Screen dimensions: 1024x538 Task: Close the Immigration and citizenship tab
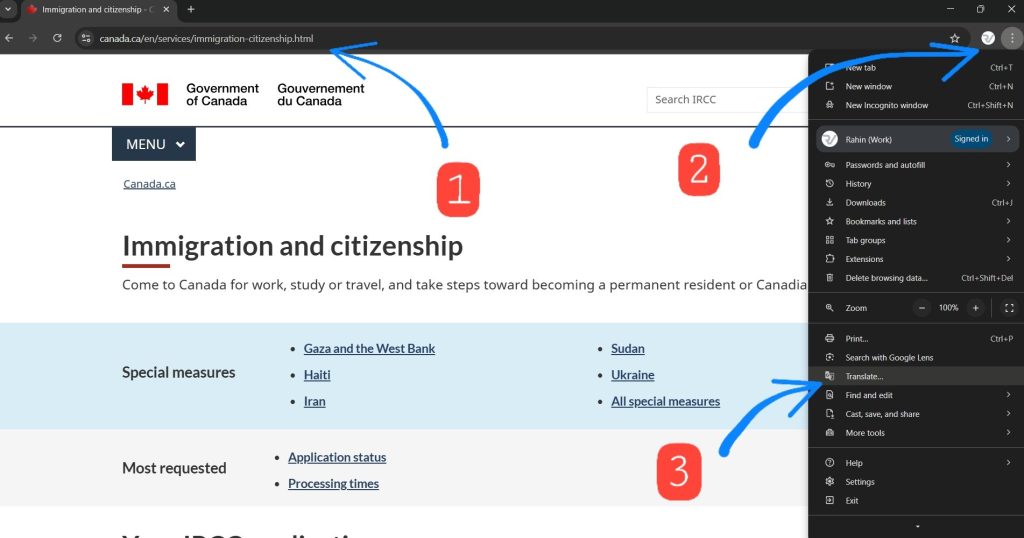[166, 9]
